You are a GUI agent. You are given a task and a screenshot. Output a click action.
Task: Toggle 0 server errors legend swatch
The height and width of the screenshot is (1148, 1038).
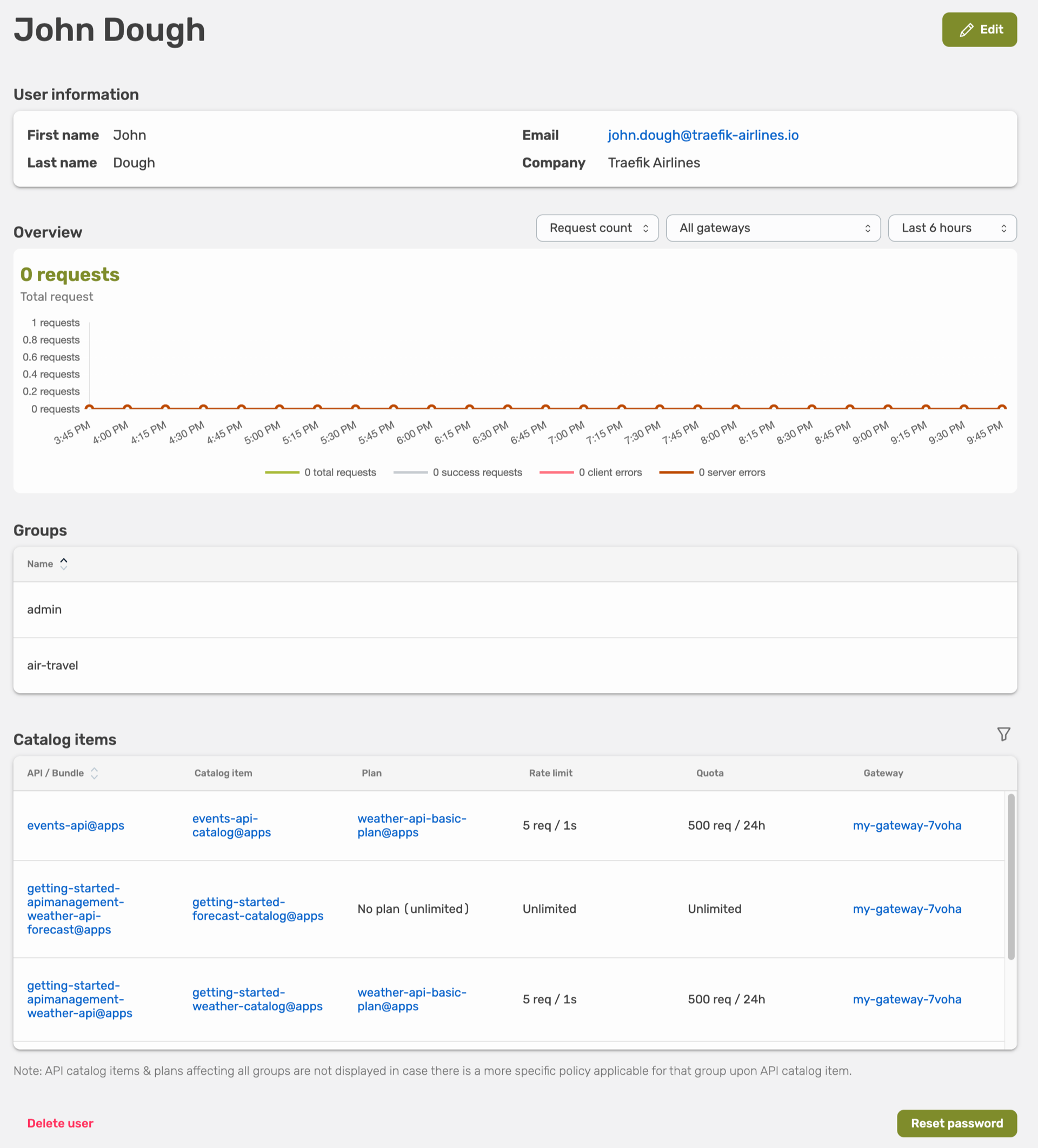(x=676, y=472)
